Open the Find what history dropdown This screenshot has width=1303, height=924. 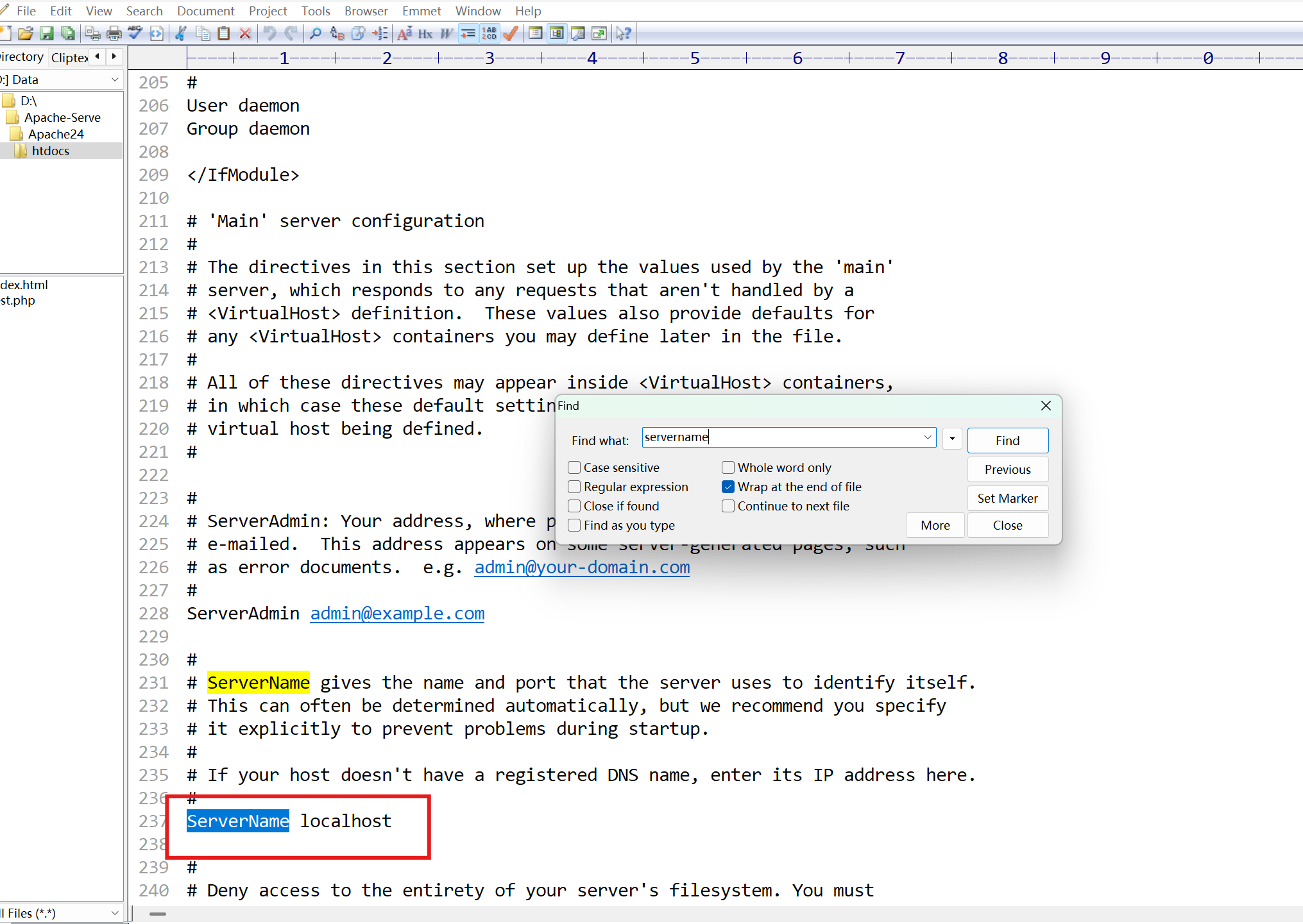pos(929,437)
